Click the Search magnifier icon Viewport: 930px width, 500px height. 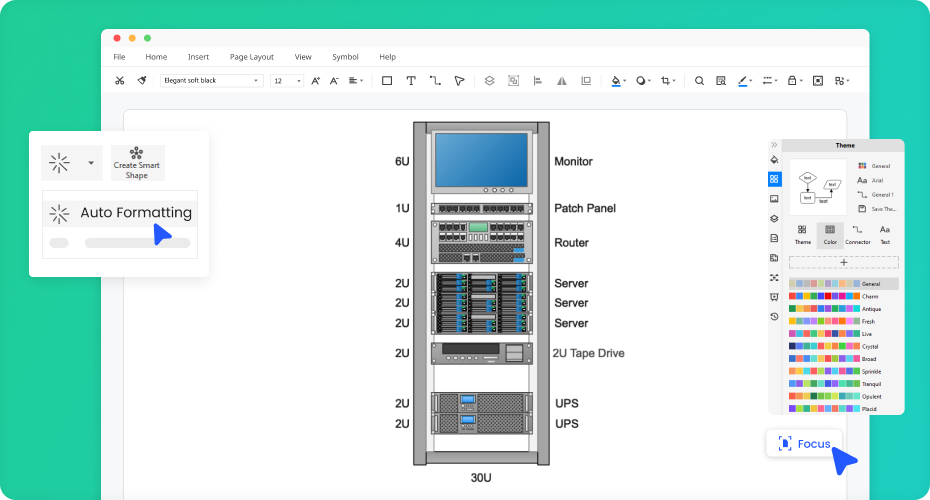[699, 81]
